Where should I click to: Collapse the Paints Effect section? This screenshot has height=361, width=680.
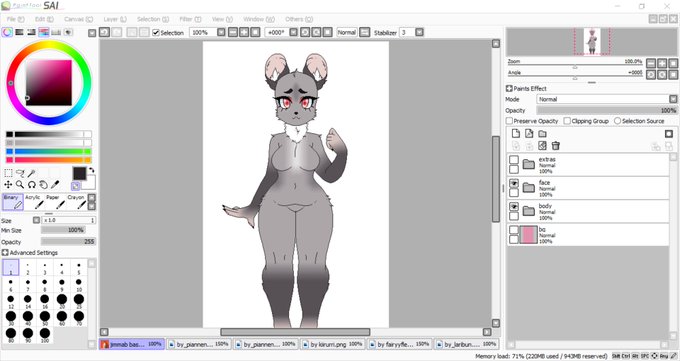509,89
